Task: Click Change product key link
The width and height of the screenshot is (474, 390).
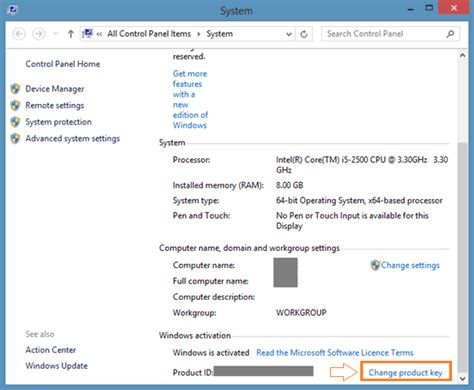Action: pyautogui.click(x=405, y=373)
